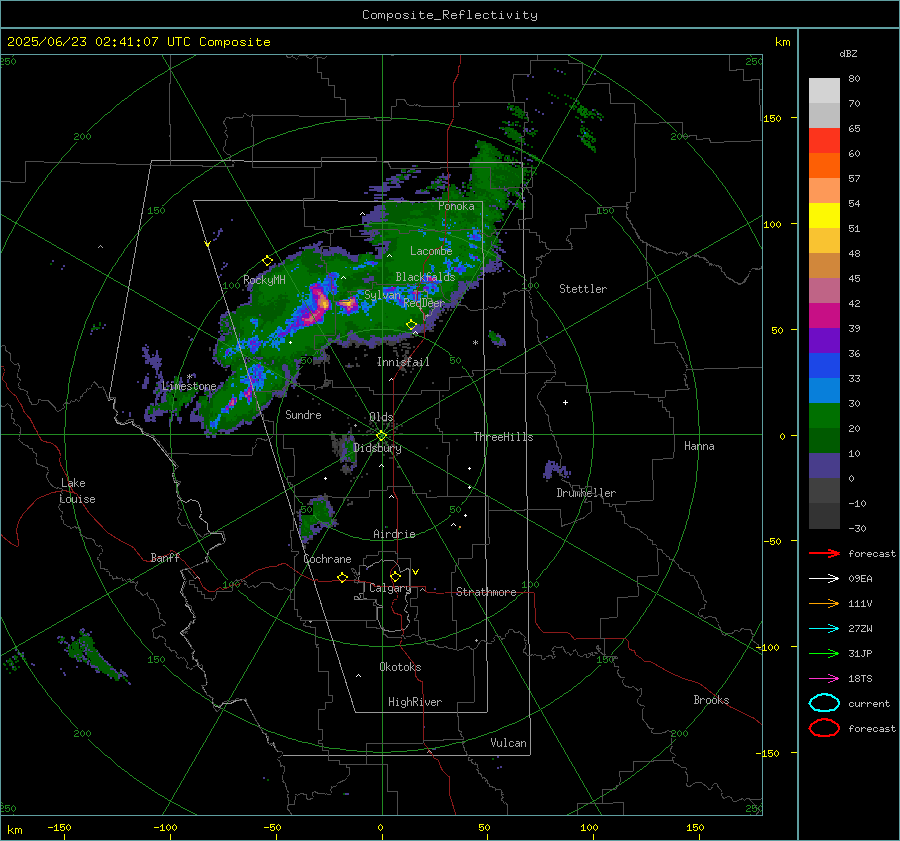Click the Limestone label
This screenshot has height=841, width=900.
pos(189,386)
